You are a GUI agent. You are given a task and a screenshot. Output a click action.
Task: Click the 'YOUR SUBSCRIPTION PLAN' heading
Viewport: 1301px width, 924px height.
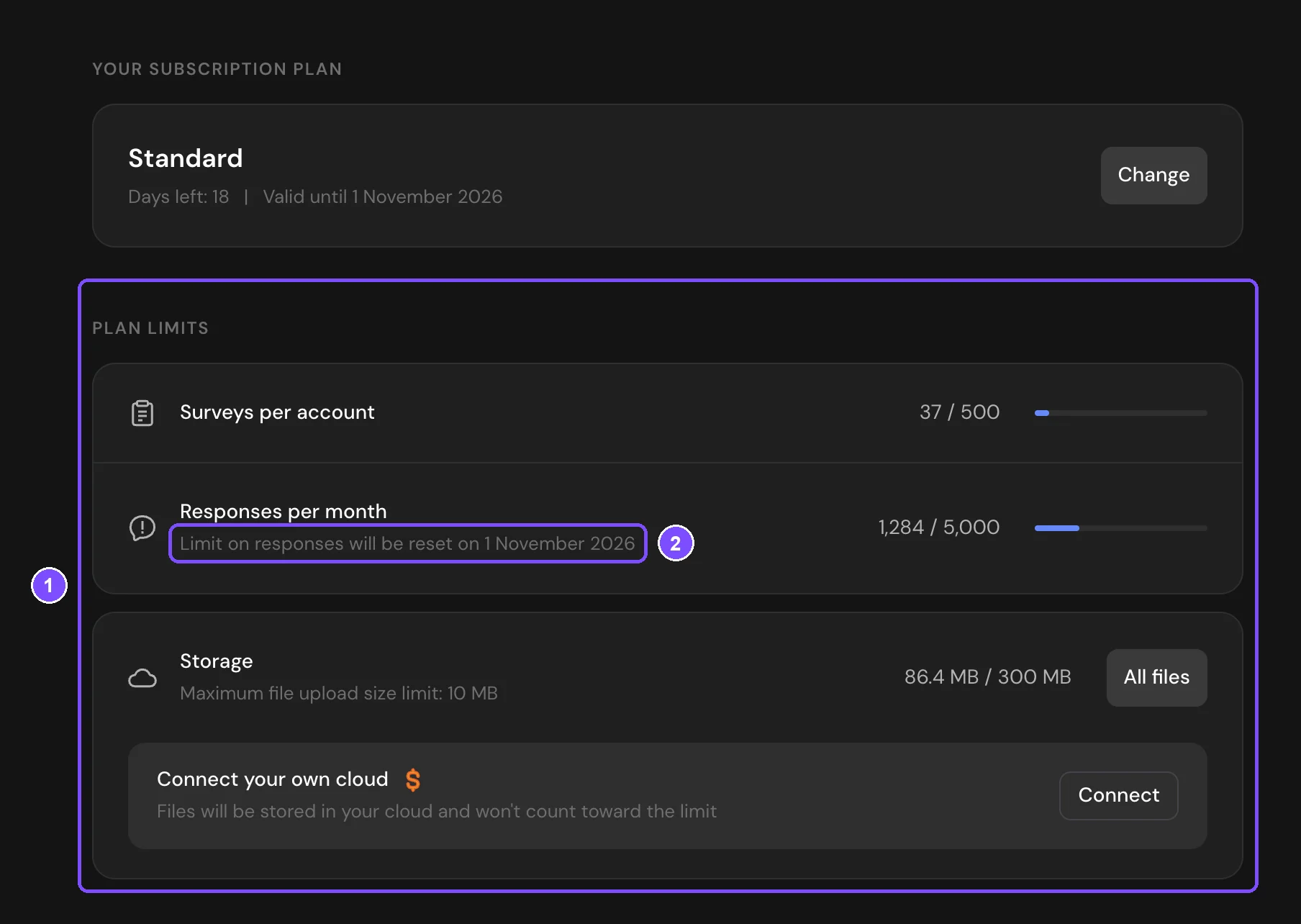coord(217,69)
